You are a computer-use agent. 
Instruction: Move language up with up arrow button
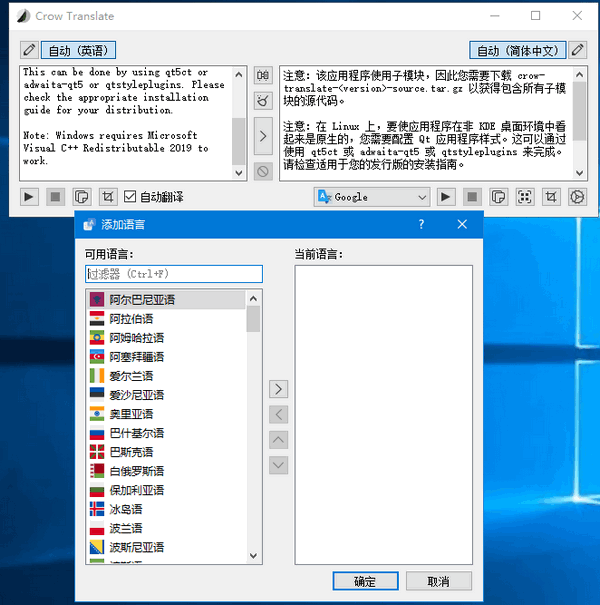(279, 440)
